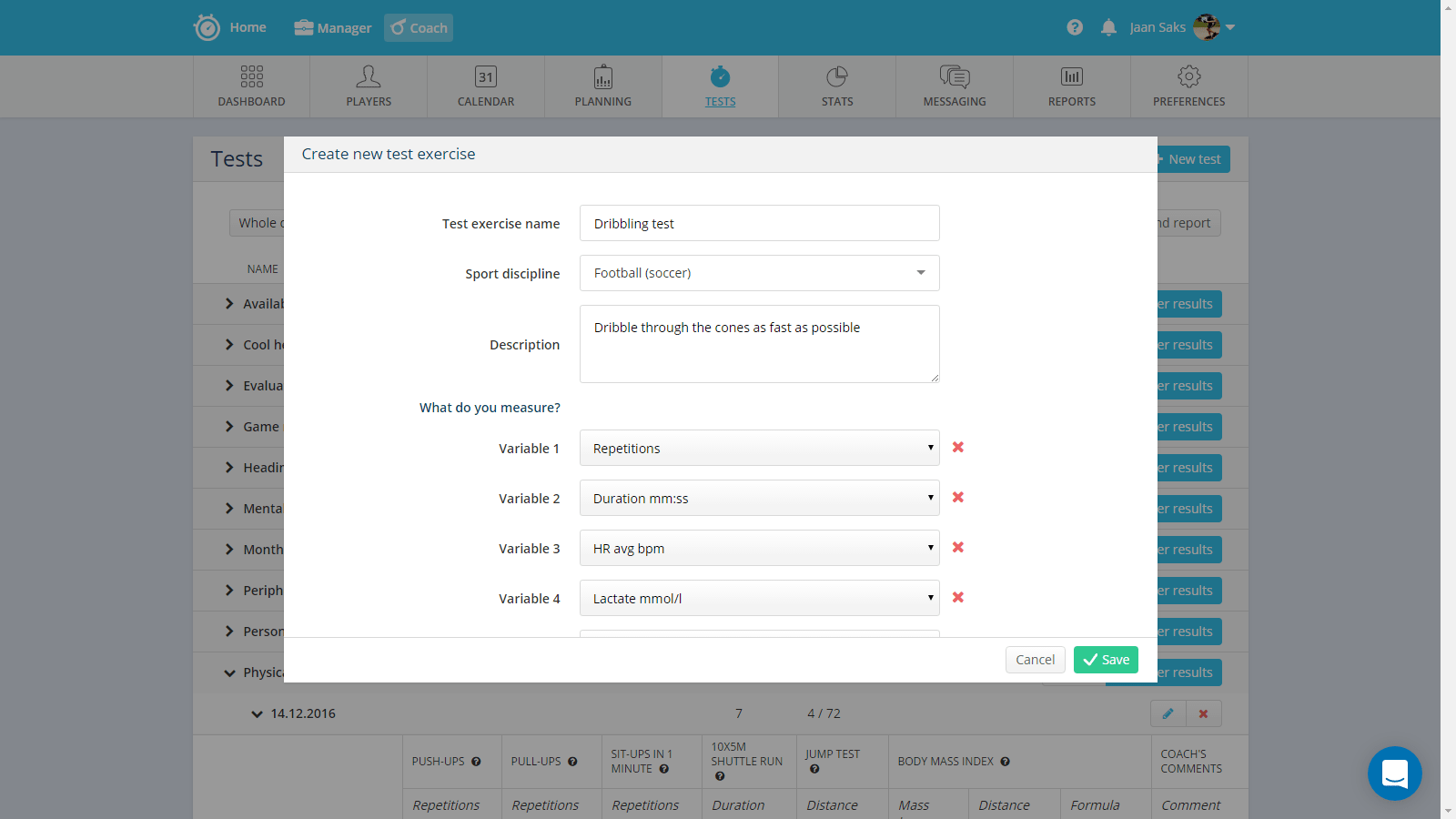Open the Sport discipline dropdown

(759, 273)
